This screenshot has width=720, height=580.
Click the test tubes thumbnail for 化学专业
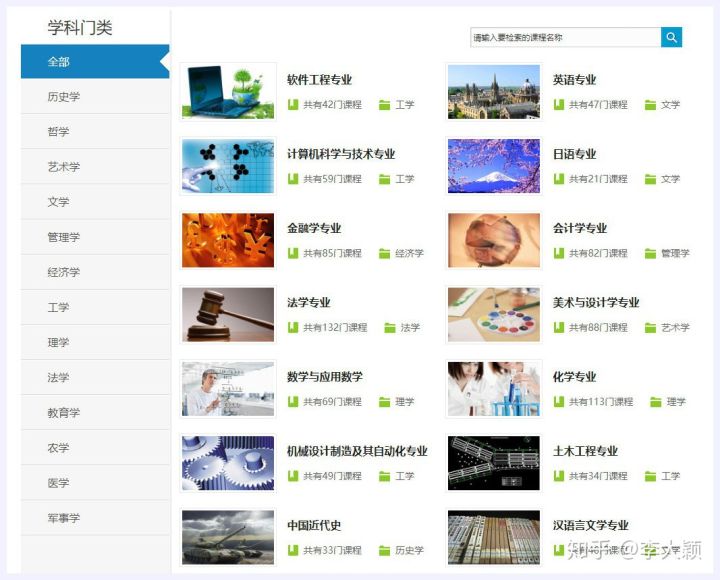[x=494, y=389]
